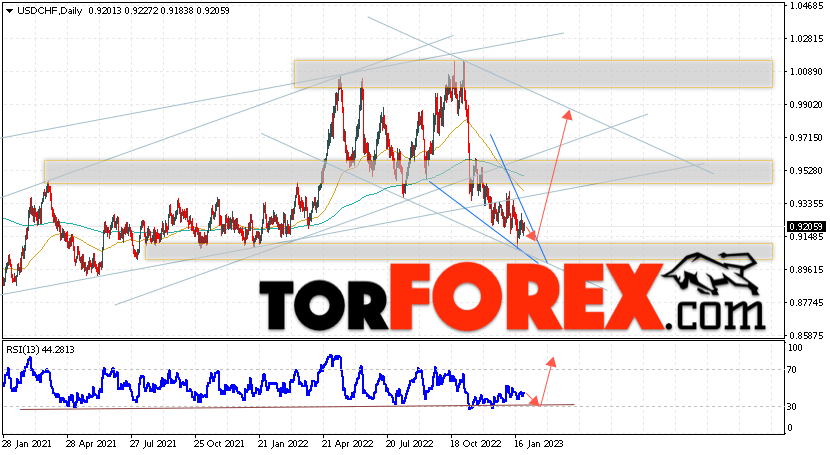The height and width of the screenshot is (455, 830).
Task: Click the USDCHF,Daily chart title
Action: coord(50,11)
